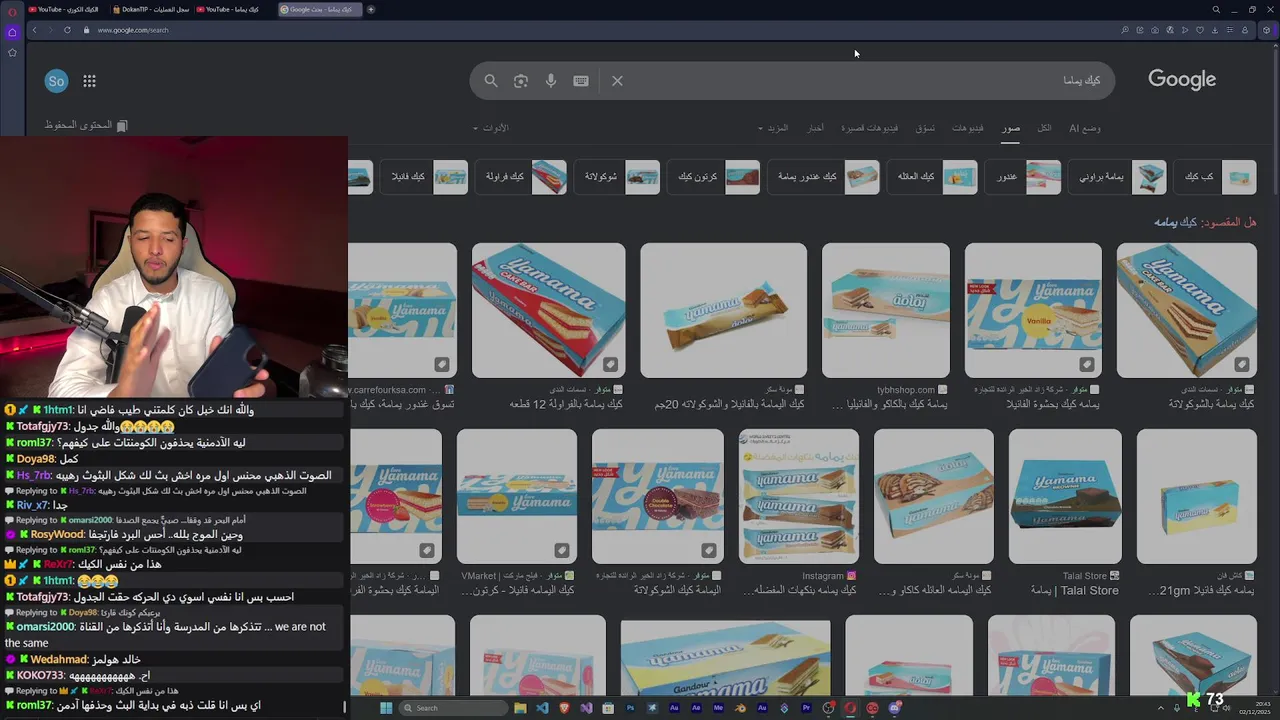Image resolution: width=1280 pixels, height=720 pixels.
Task: Open the heart bookmarks icon in browser toolbar
Action: pyautogui.click(x=1199, y=30)
